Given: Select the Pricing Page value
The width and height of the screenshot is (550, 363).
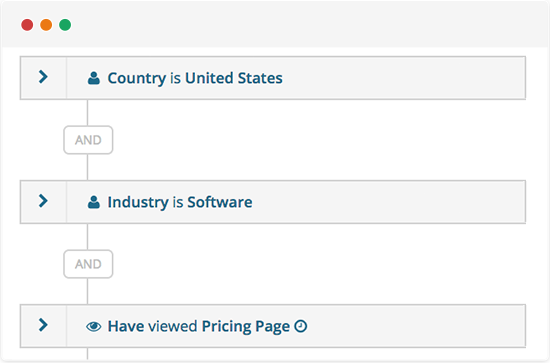Looking at the screenshot, I should (x=246, y=327).
